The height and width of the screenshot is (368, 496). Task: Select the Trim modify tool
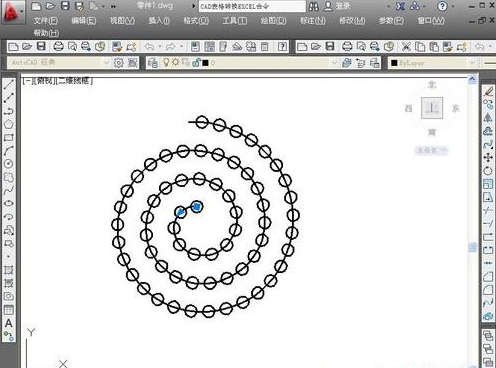coord(488,211)
